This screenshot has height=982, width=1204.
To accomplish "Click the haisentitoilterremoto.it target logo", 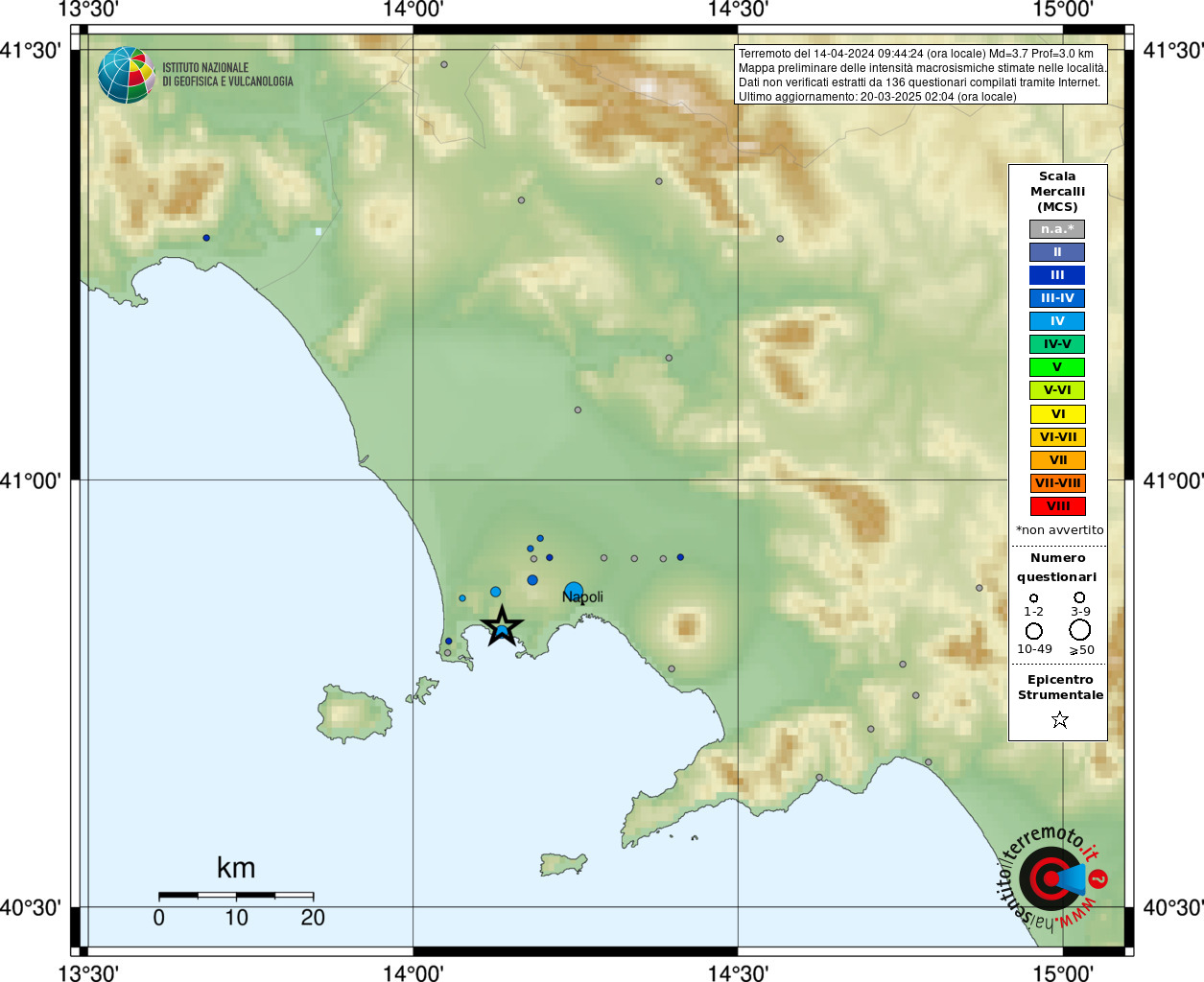I will 1052,877.
